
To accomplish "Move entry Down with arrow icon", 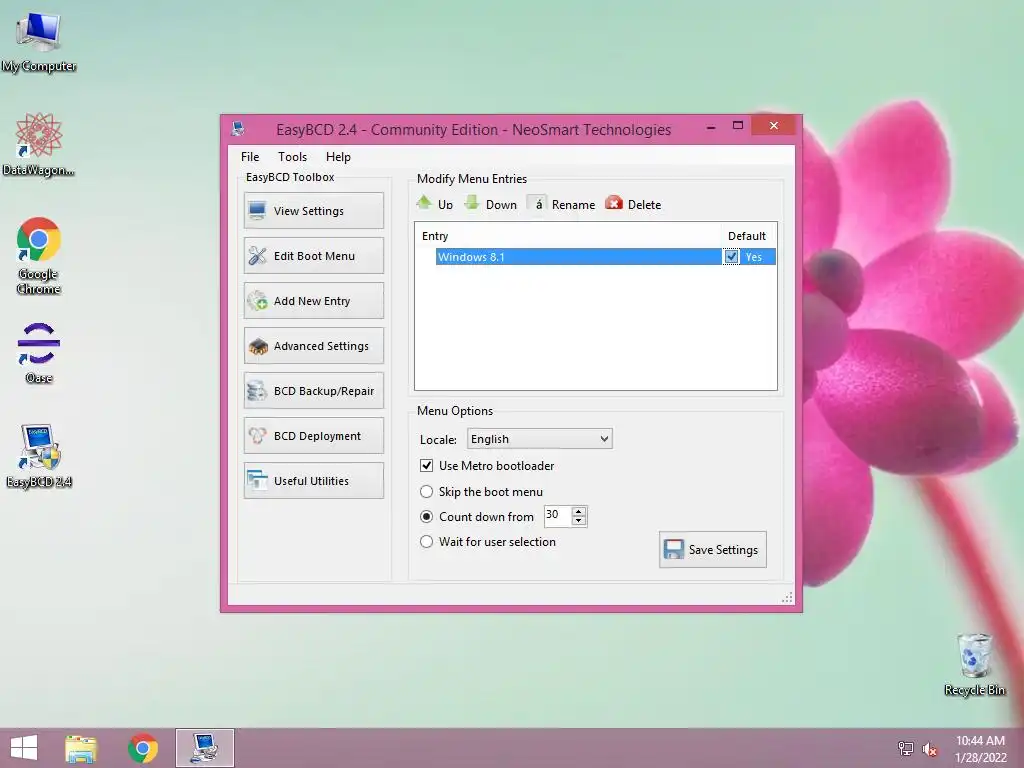I will (490, 204).
